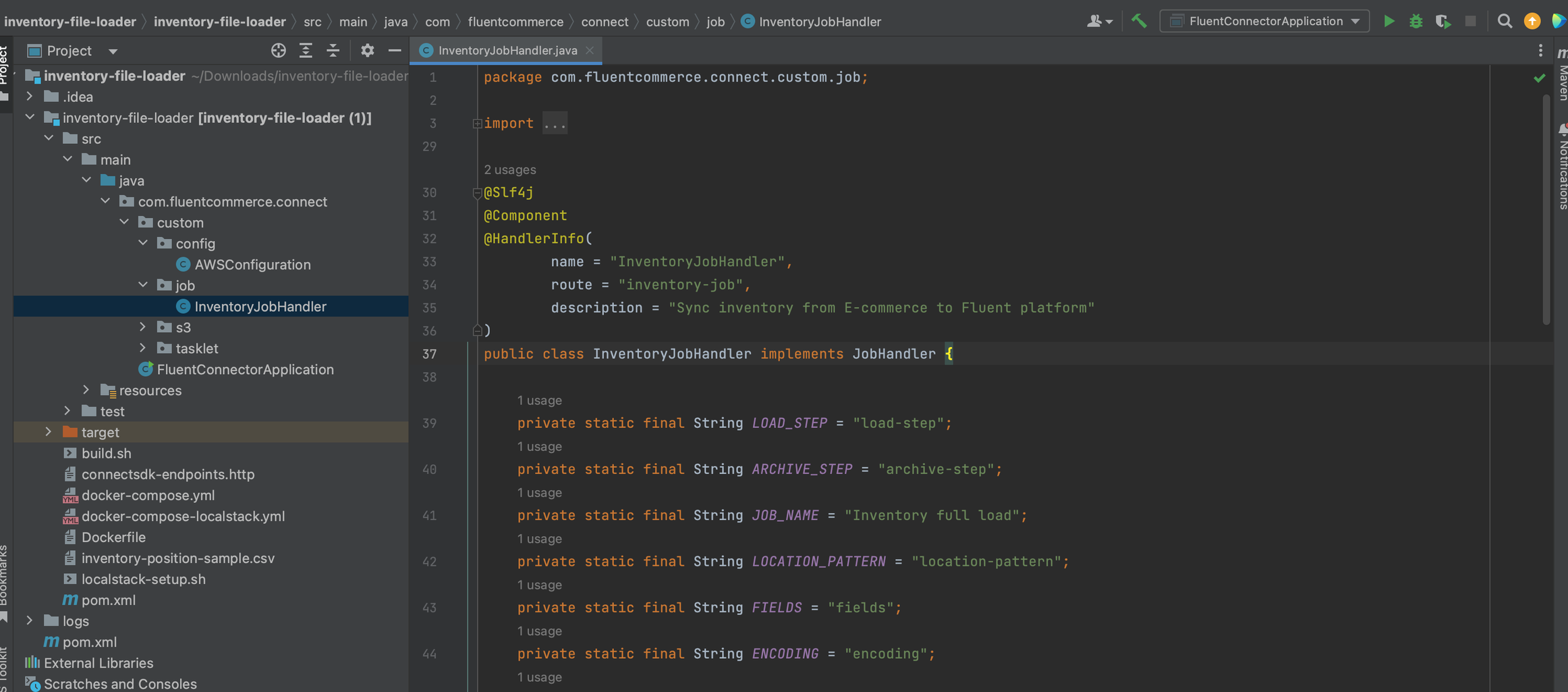Click the 2 usages hint above @Slf4j
The height and width of the screenshot is (692, 1568).
tap(509, 170)
